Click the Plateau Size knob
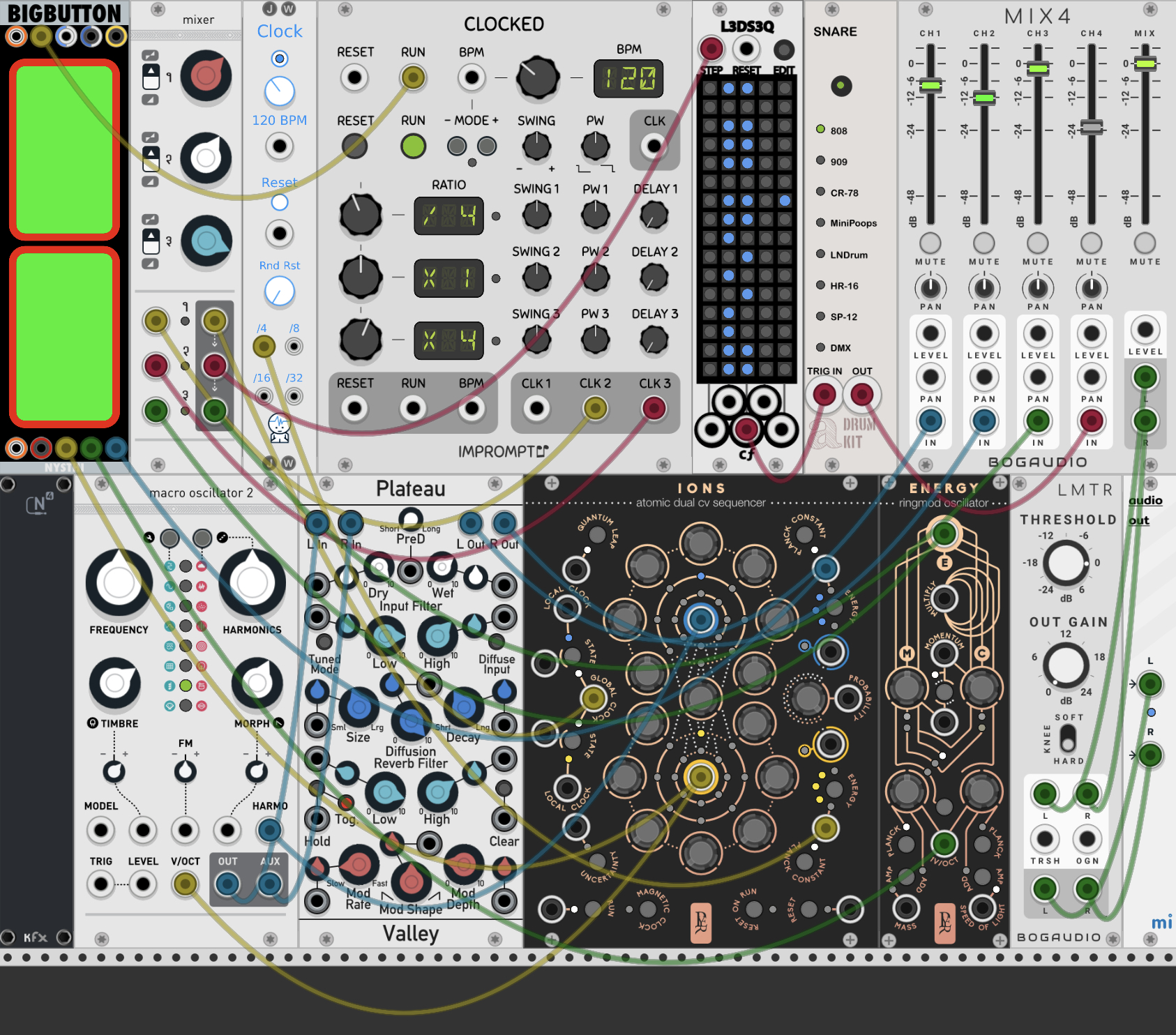This screenshot has height=1035, width=1176. pos(359,707)
